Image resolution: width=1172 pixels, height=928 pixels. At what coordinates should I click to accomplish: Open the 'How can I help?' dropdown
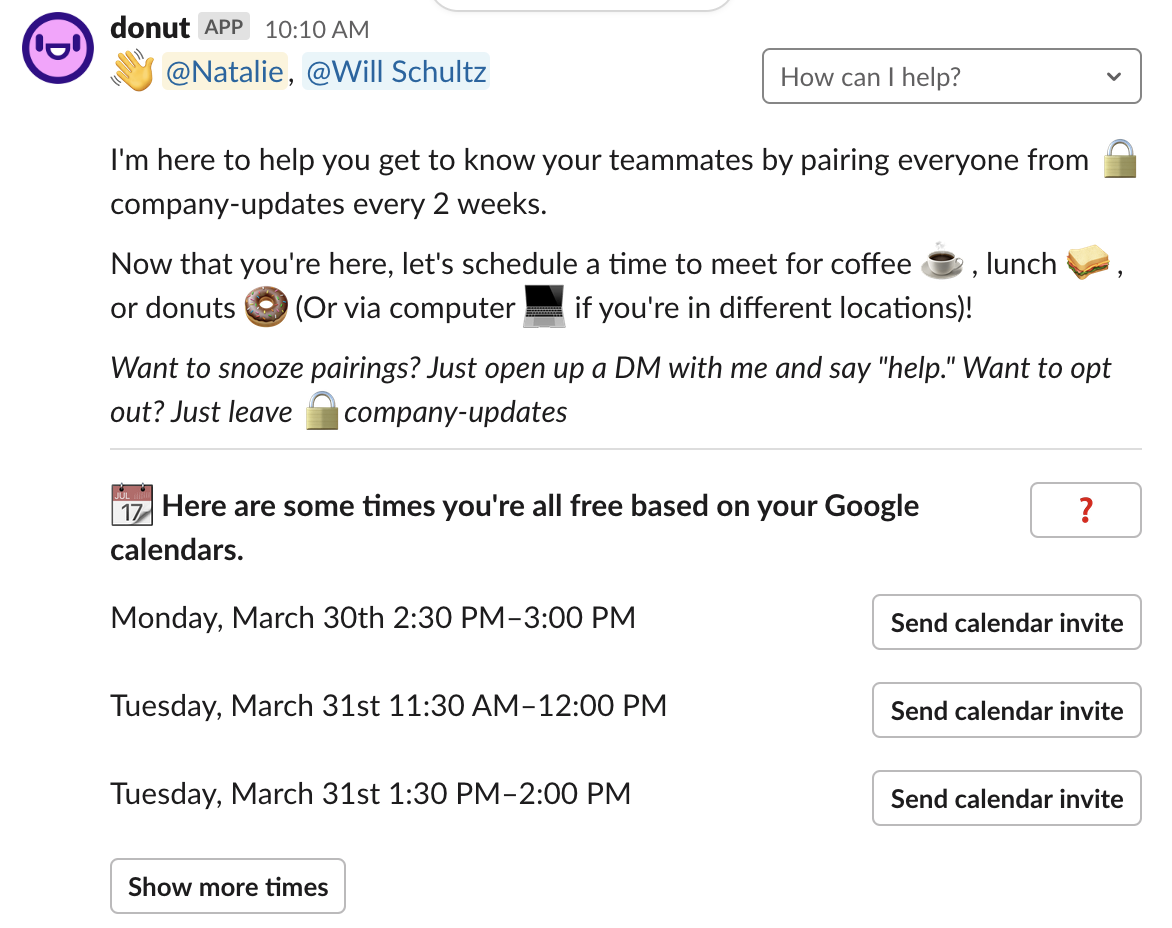tap(952, 76)
